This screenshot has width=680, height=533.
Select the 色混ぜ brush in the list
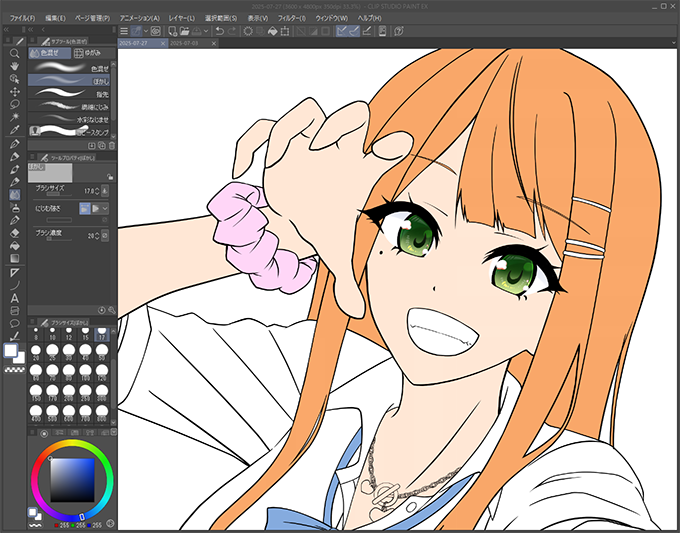pos(69,68)
